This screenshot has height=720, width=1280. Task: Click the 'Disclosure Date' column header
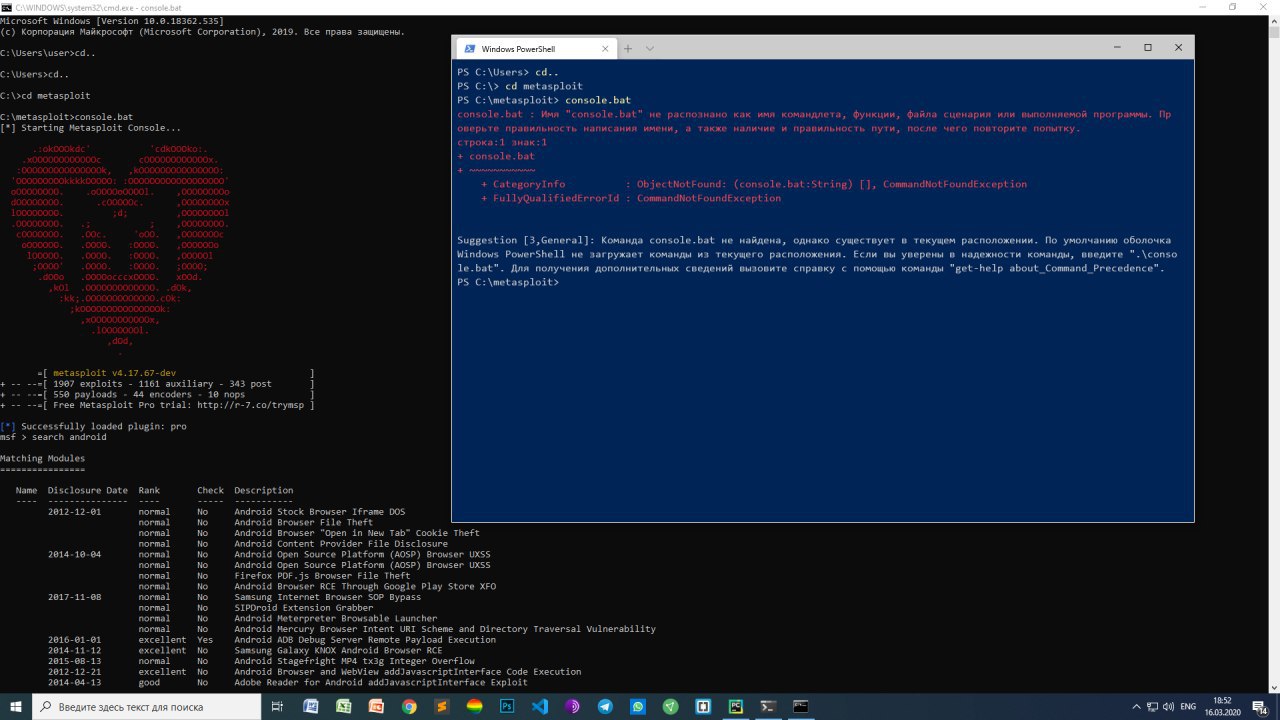click(x=88, y=490)
